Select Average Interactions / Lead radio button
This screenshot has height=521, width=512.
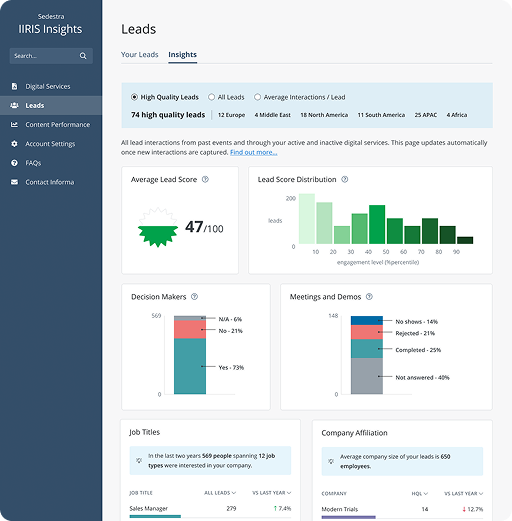257,97
